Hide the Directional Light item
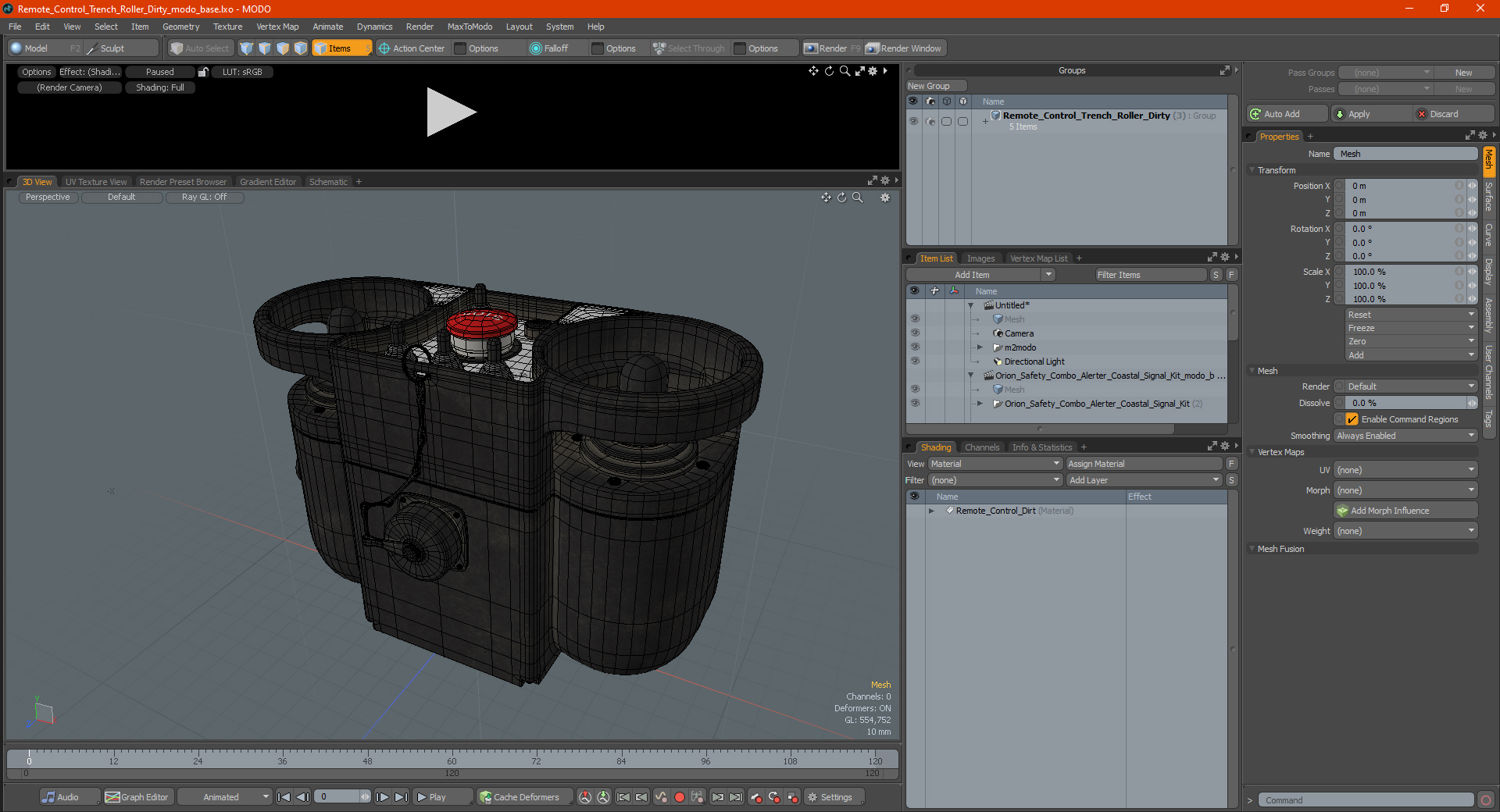This screenshot has height=812, width=1500. pyautogui.click(x=914, y=361)
